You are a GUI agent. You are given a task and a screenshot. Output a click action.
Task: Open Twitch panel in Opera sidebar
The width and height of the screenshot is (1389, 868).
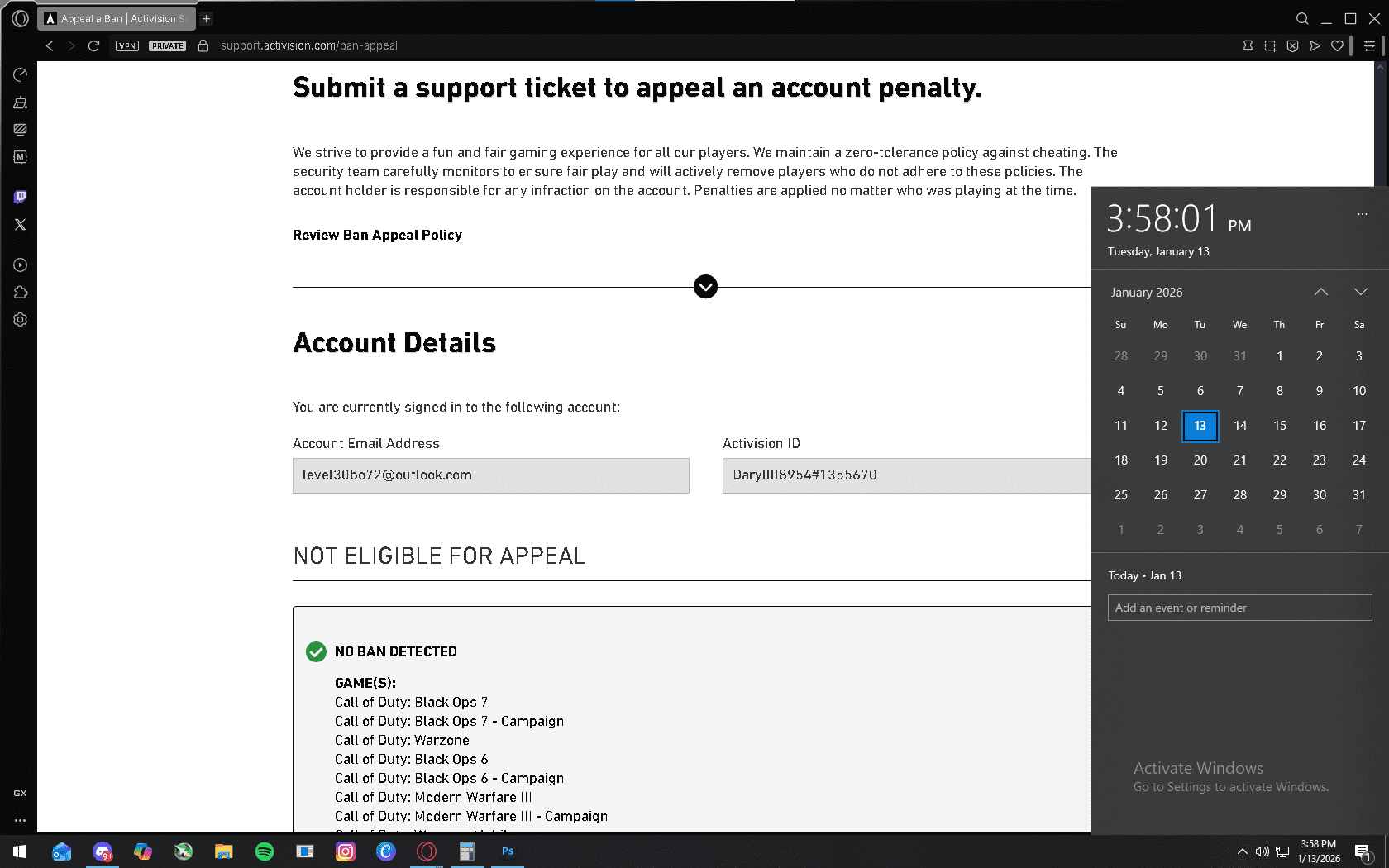20,197
